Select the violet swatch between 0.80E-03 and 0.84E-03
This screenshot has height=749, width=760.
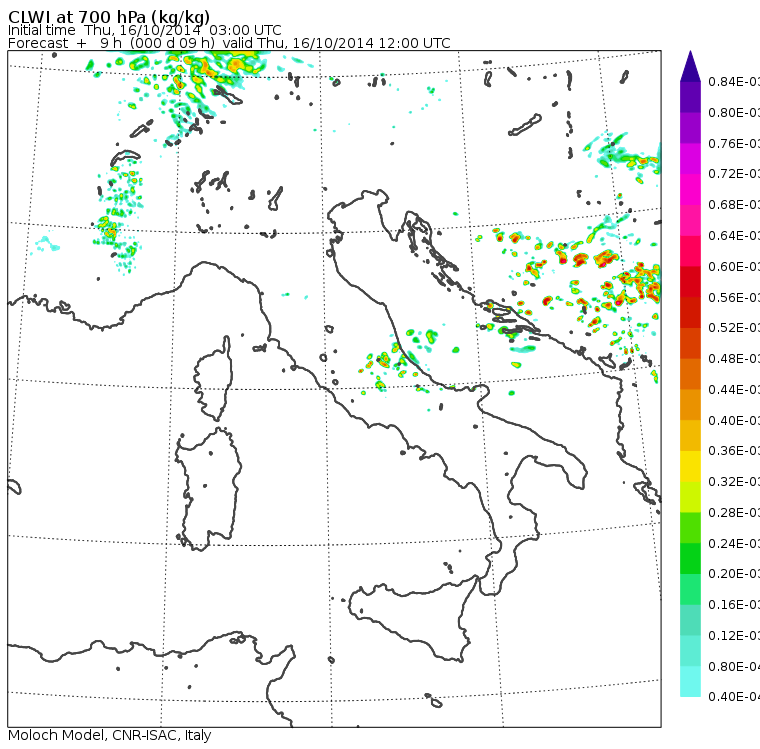coord(690,97)
